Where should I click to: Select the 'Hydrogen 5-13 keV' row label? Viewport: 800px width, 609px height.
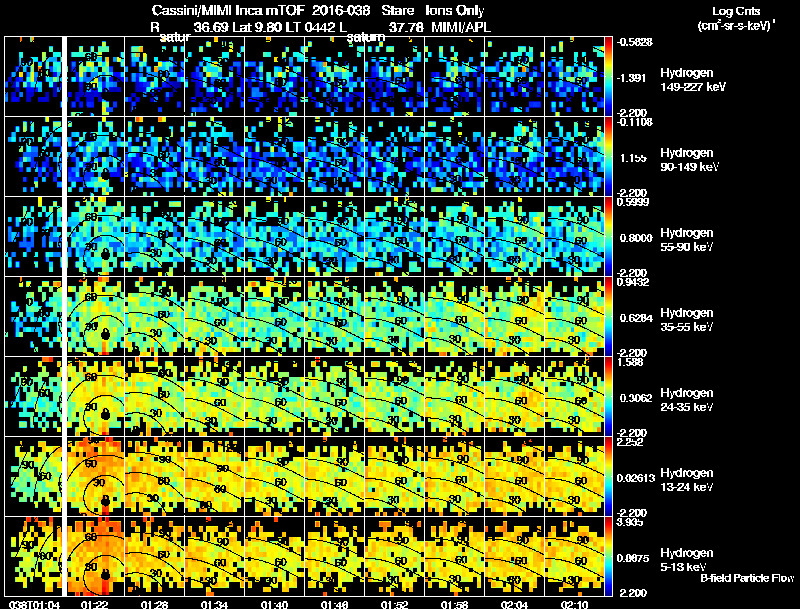click(687, 560)
